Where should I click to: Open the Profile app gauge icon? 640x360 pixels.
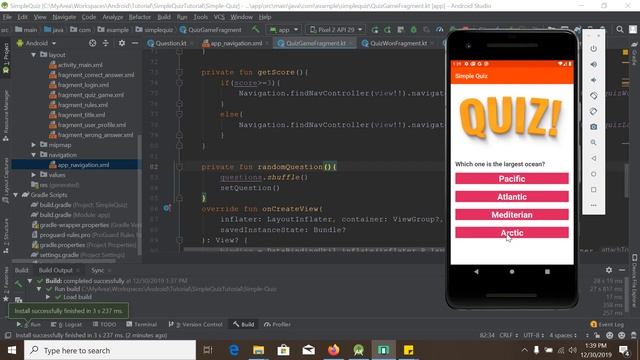tap(440, 30)
